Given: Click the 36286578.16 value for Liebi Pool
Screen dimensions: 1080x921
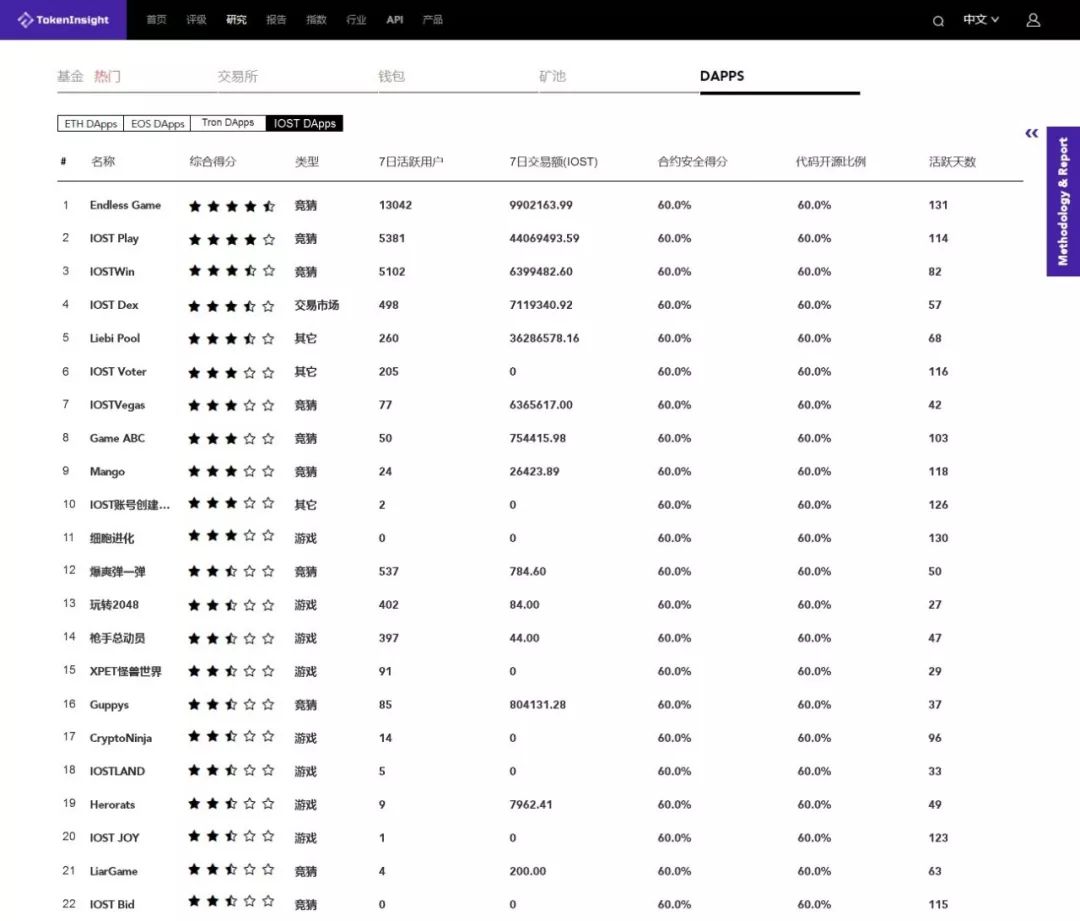Looking at the screenshot, I should (544, 338).
